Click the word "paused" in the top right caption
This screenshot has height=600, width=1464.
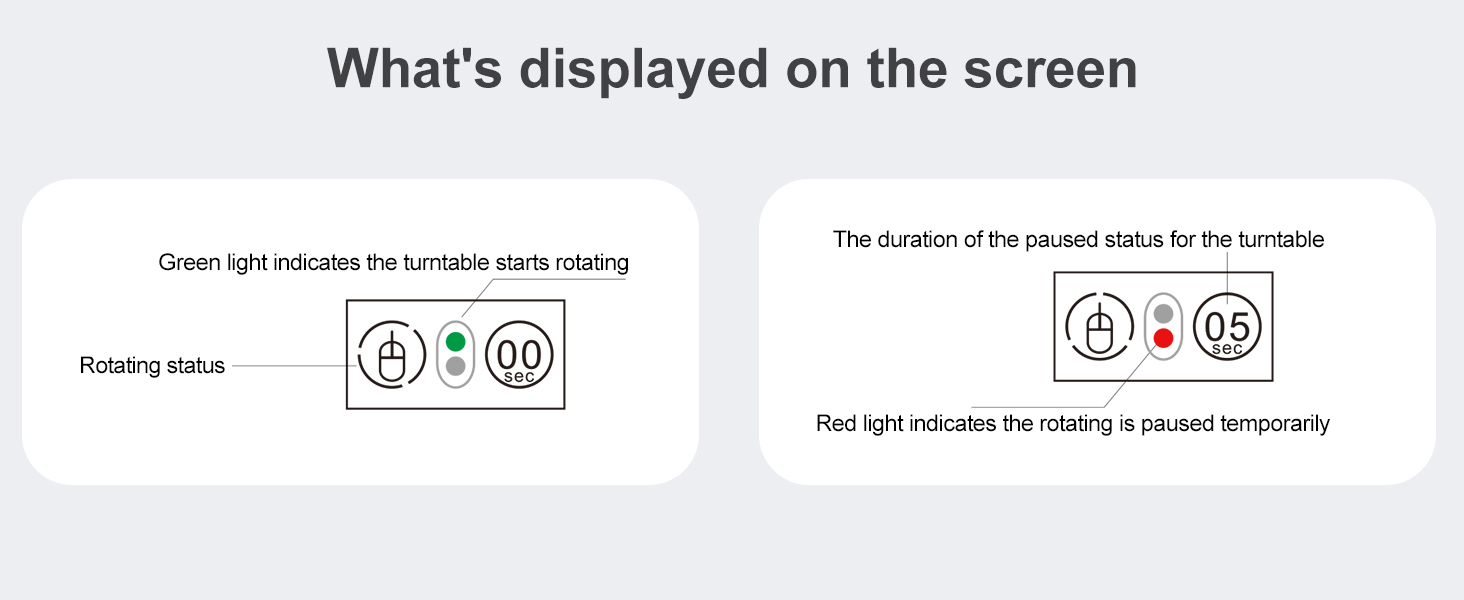point(1056,240)
